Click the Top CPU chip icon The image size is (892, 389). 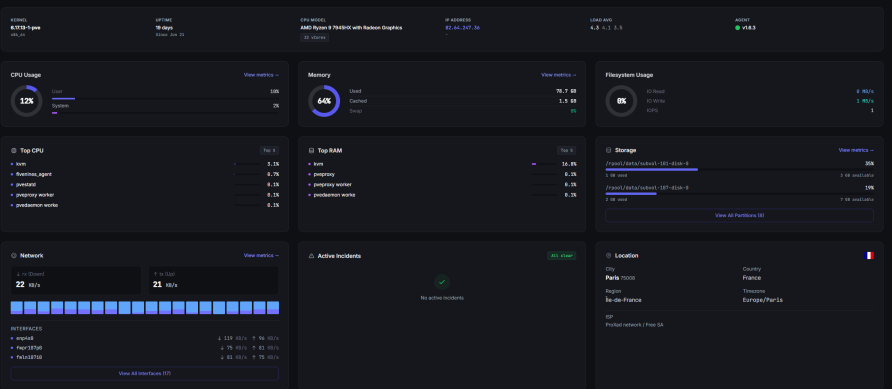tap(14, 151)
